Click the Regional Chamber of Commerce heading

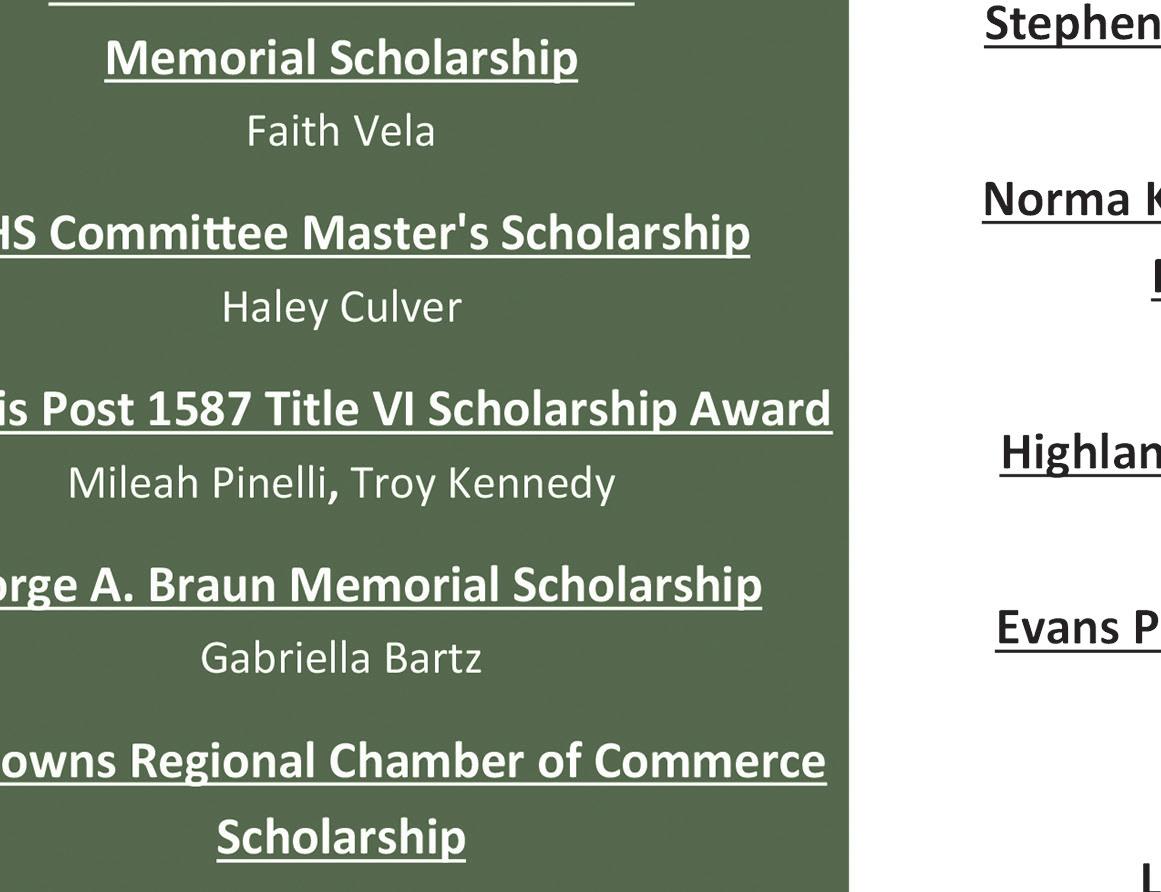coord(412,761)
